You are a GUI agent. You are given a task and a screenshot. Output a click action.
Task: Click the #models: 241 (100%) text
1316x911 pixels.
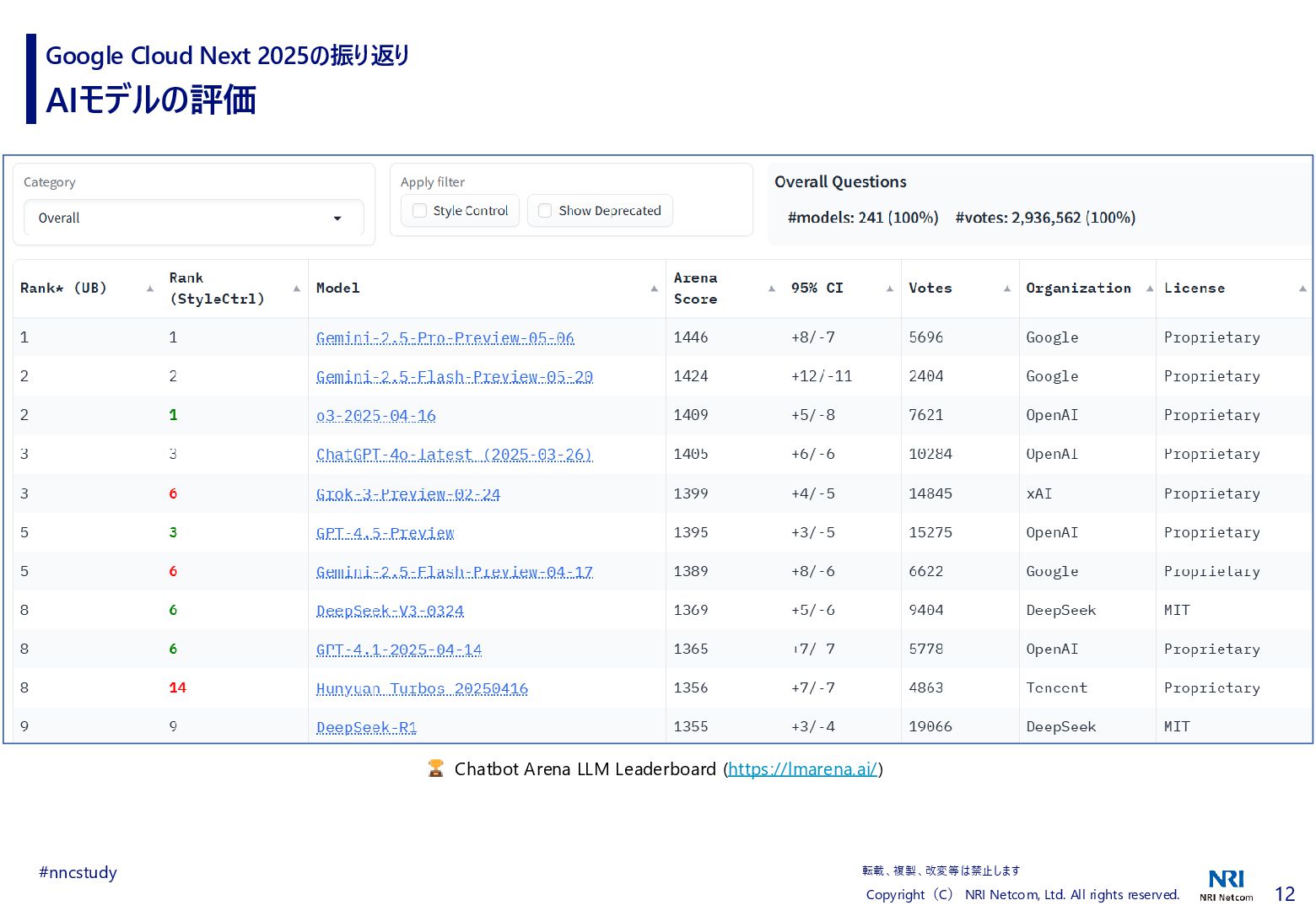coord(863,218)
